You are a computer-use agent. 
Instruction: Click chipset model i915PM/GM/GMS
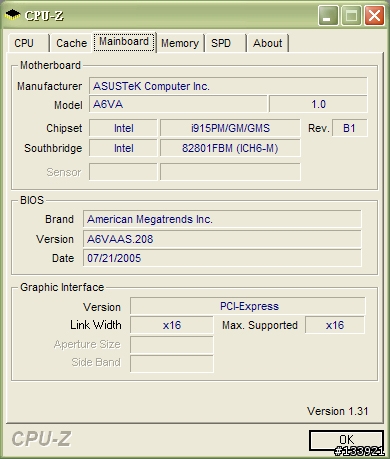230,128
